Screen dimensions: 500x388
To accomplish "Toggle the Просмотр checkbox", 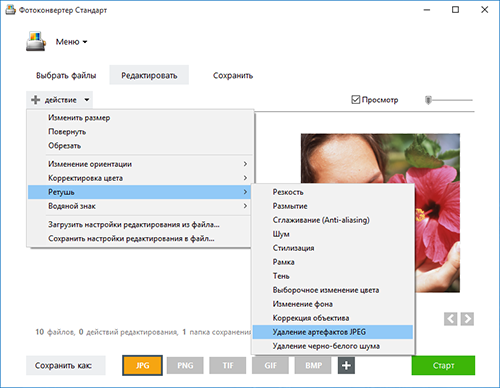I will (x=356, y=99).
